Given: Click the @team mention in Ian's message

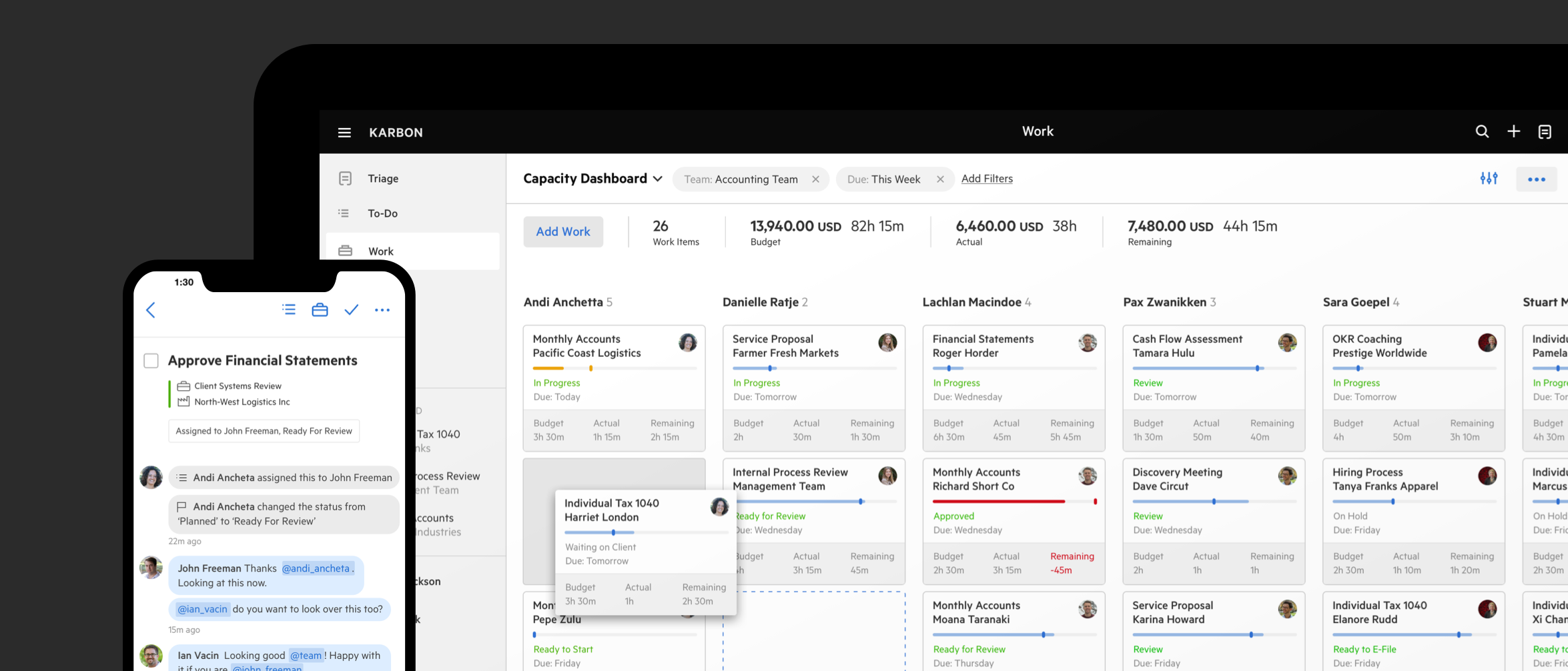Looking at the screenshot, I should [306, 655].
